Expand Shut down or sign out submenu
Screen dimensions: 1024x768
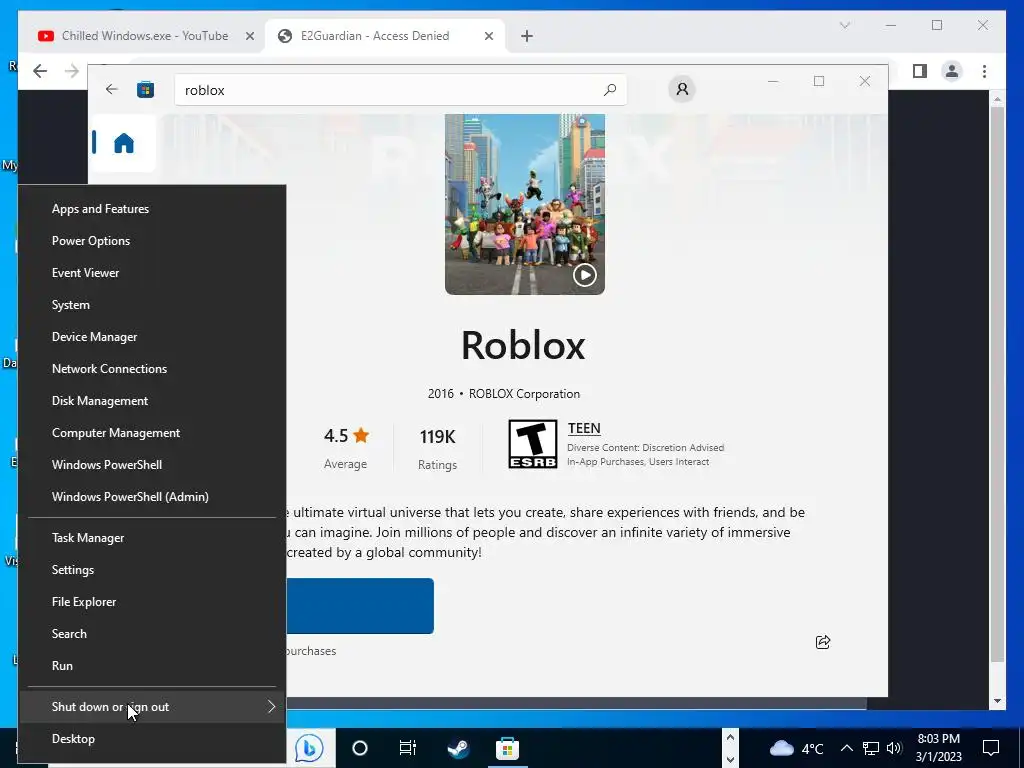point(152,707)
